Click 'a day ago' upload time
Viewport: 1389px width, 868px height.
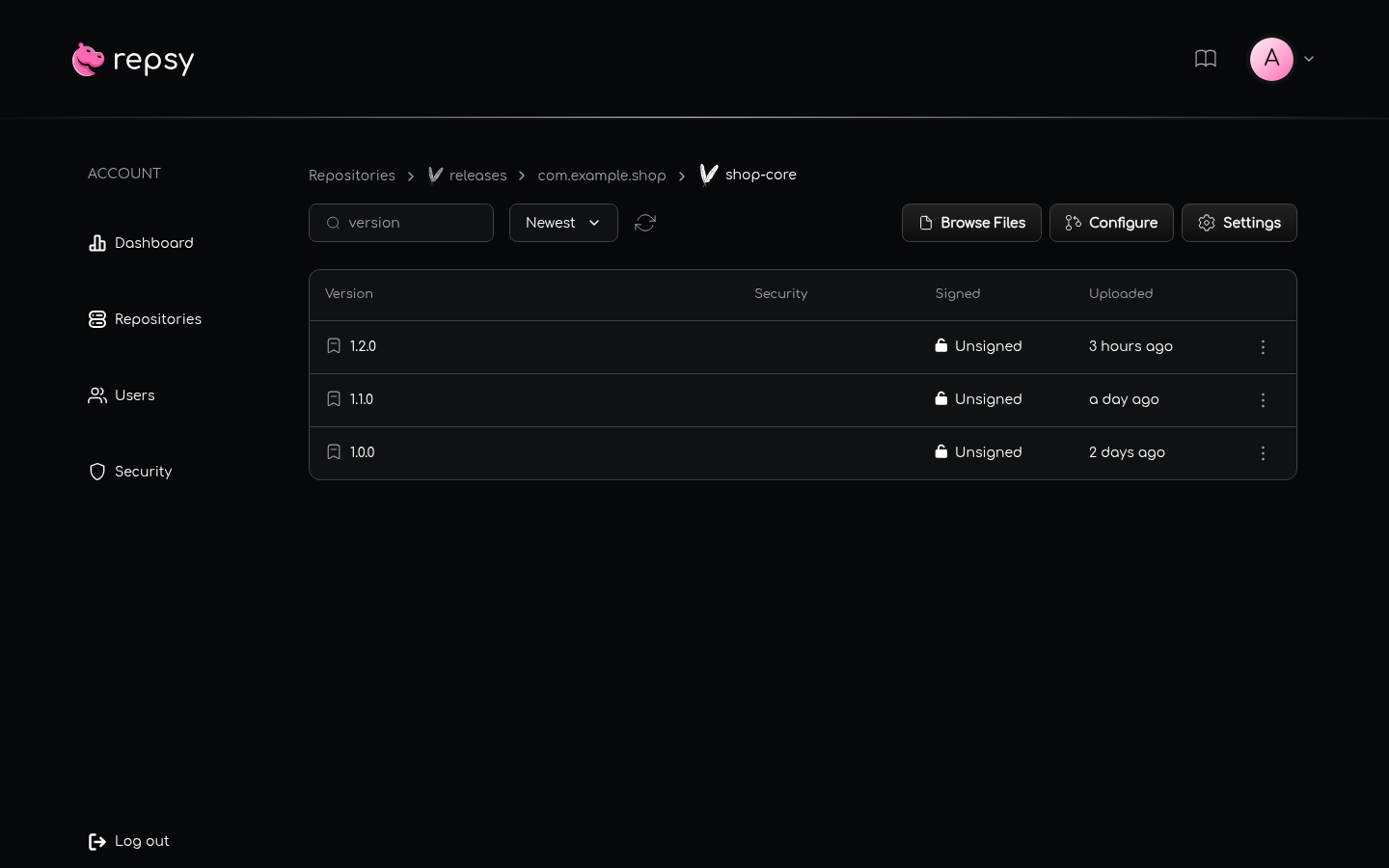coord(1124,399)
